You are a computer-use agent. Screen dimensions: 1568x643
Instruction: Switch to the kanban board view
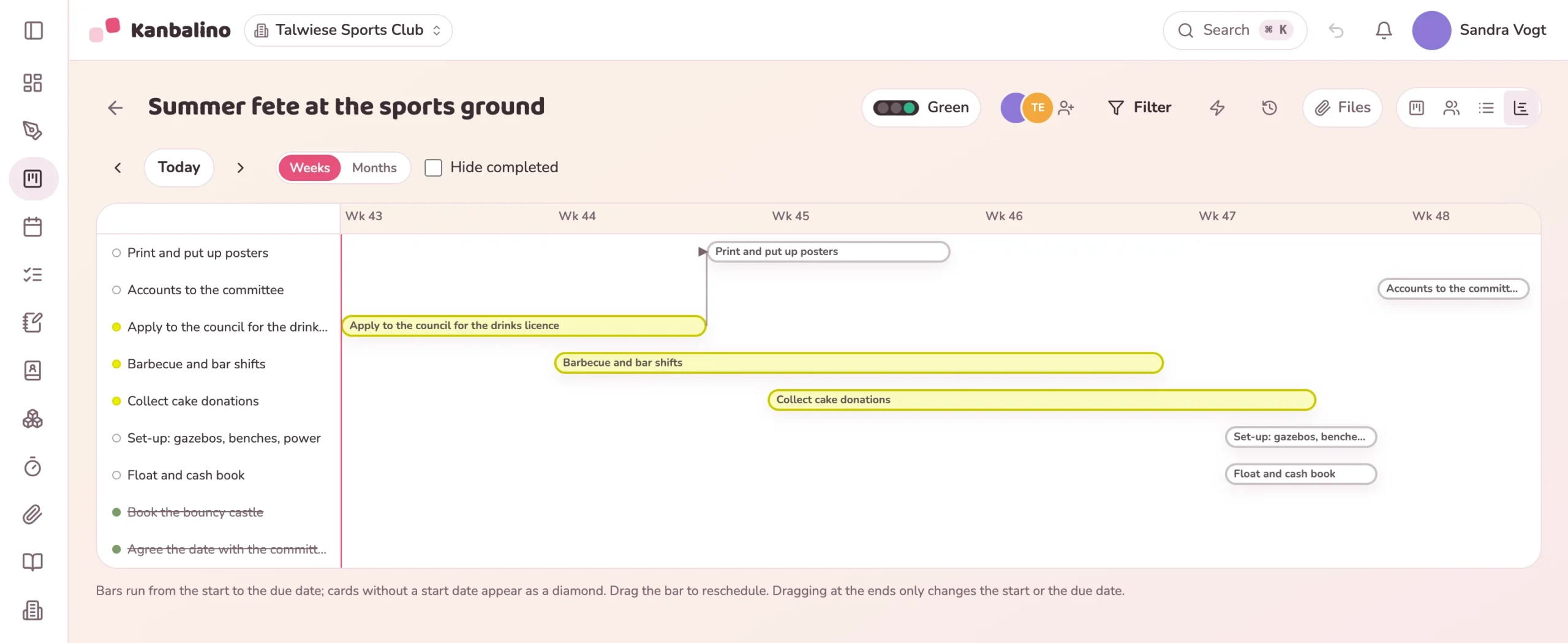tap(1417, 108)
